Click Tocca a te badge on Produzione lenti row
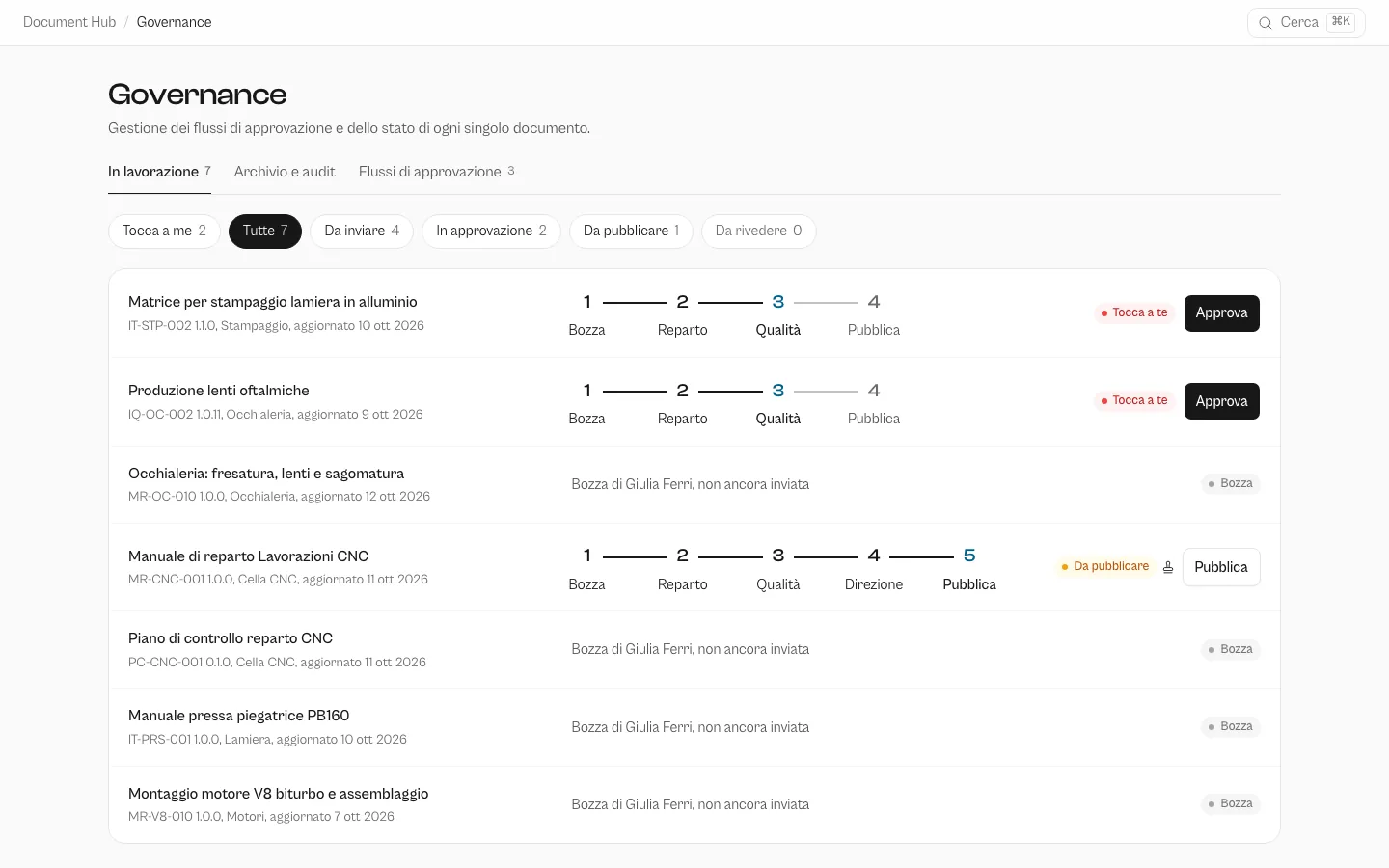The image size is (1389, 868). [x=1134, y=401]
